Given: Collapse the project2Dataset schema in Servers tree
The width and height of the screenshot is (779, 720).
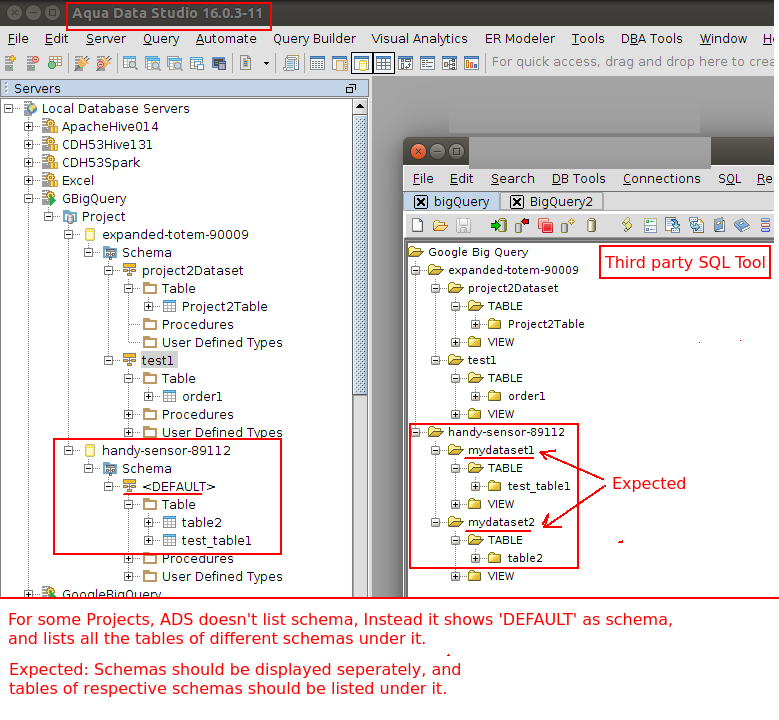Looking at the screenshot, I should tap(108, 270).
